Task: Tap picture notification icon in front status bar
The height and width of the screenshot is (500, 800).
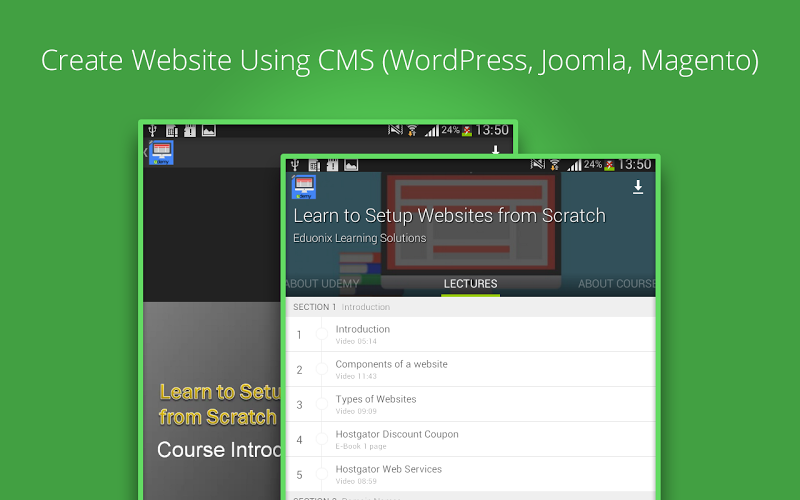Action: coord(351,165)
